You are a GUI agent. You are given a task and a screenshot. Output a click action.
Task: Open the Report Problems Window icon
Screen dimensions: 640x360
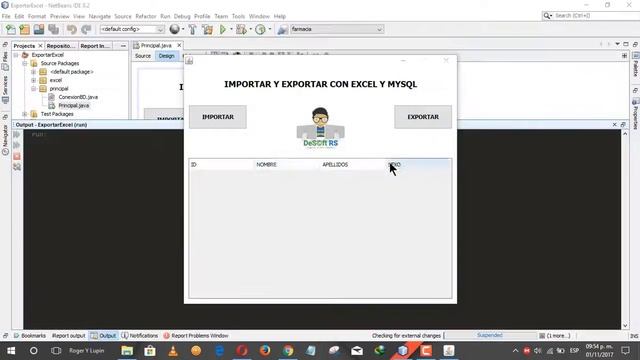[166, 336]
